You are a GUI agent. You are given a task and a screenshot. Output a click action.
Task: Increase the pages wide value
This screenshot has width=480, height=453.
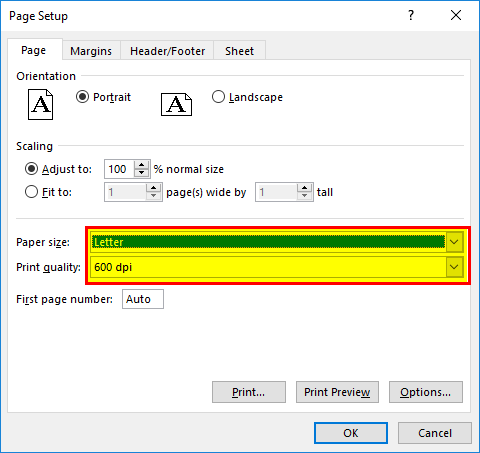tap(153, 188)
